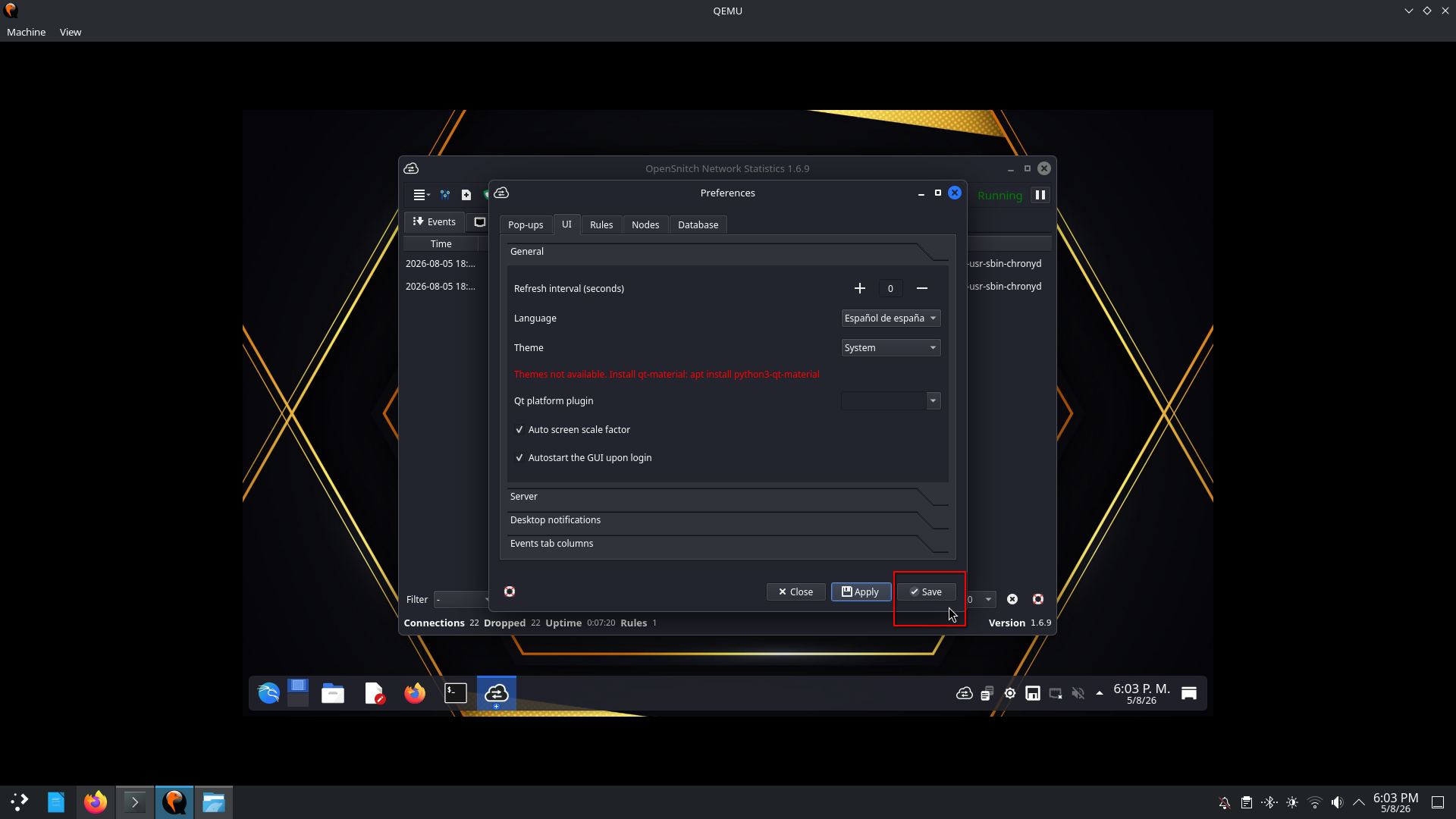The height and width of the screenshot is (819, 1456).
Task: Decrease refresh interval with the minus icon
Action: [922, 288]
